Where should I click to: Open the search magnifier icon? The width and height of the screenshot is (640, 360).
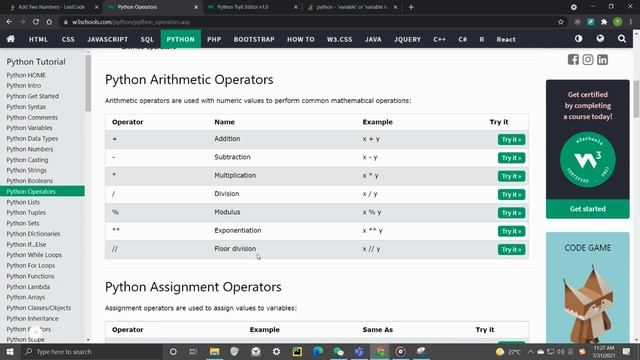tap(622, 39)
